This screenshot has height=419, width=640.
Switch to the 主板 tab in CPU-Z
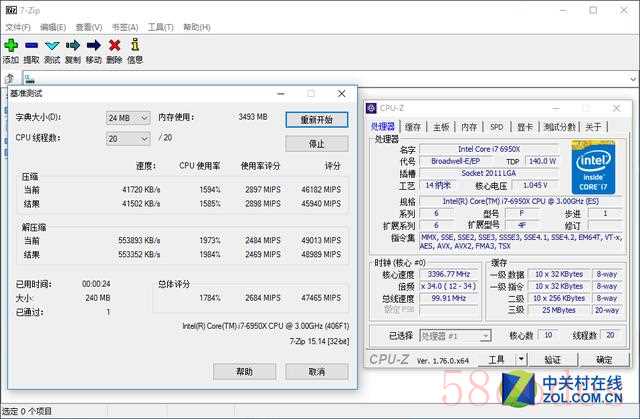(x=441, y=127)
